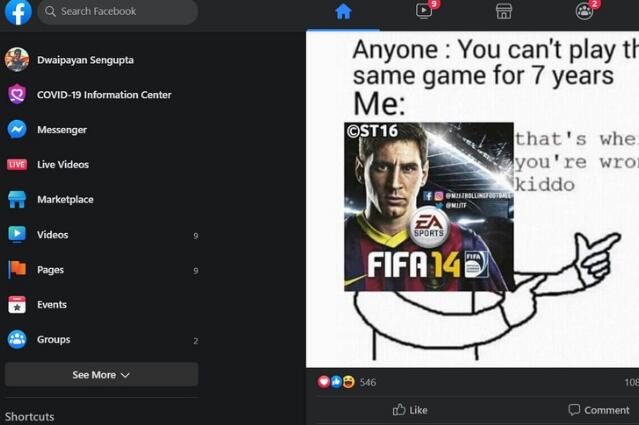
Task: Open the Groups sidebar icon
Action: tap(17, 339)
